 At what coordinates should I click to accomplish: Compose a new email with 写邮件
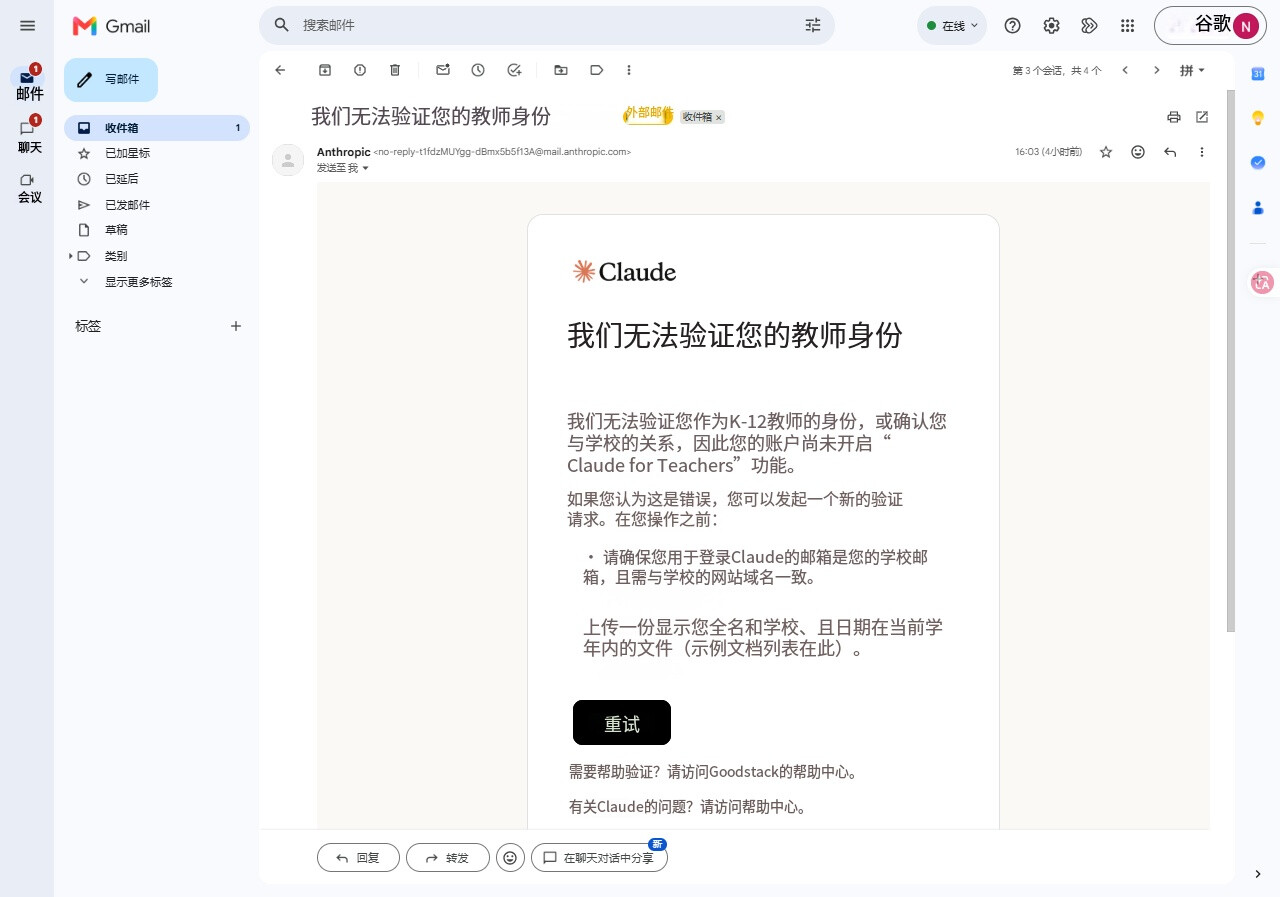pyautogui.click(x=111, y=80)
